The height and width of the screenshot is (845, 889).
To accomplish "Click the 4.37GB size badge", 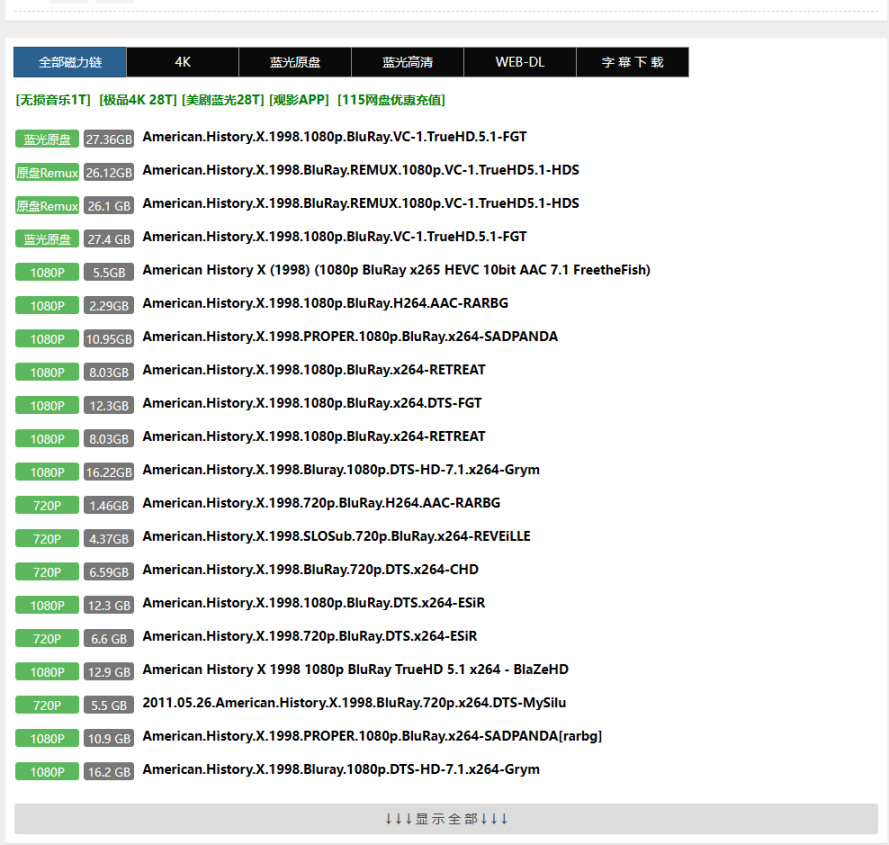I will click(109, 539).
